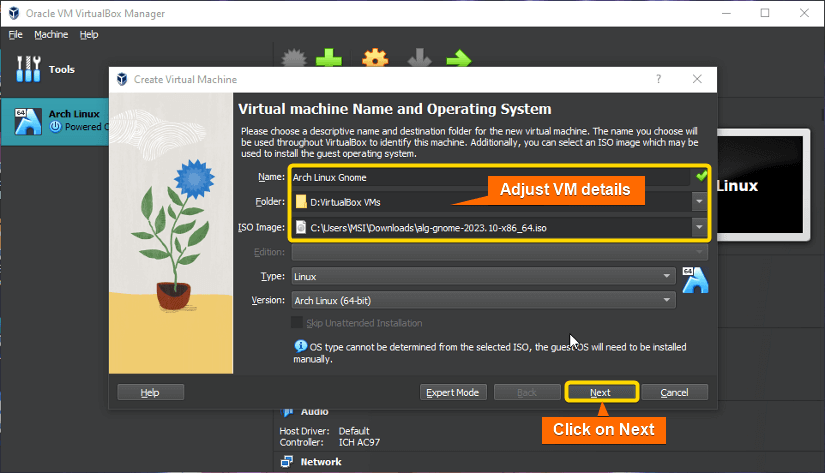Viewport: 825px width, 473px height.
Task: Click the gray Discard down-arrow toolbar icon
Action: coord(419,58)
